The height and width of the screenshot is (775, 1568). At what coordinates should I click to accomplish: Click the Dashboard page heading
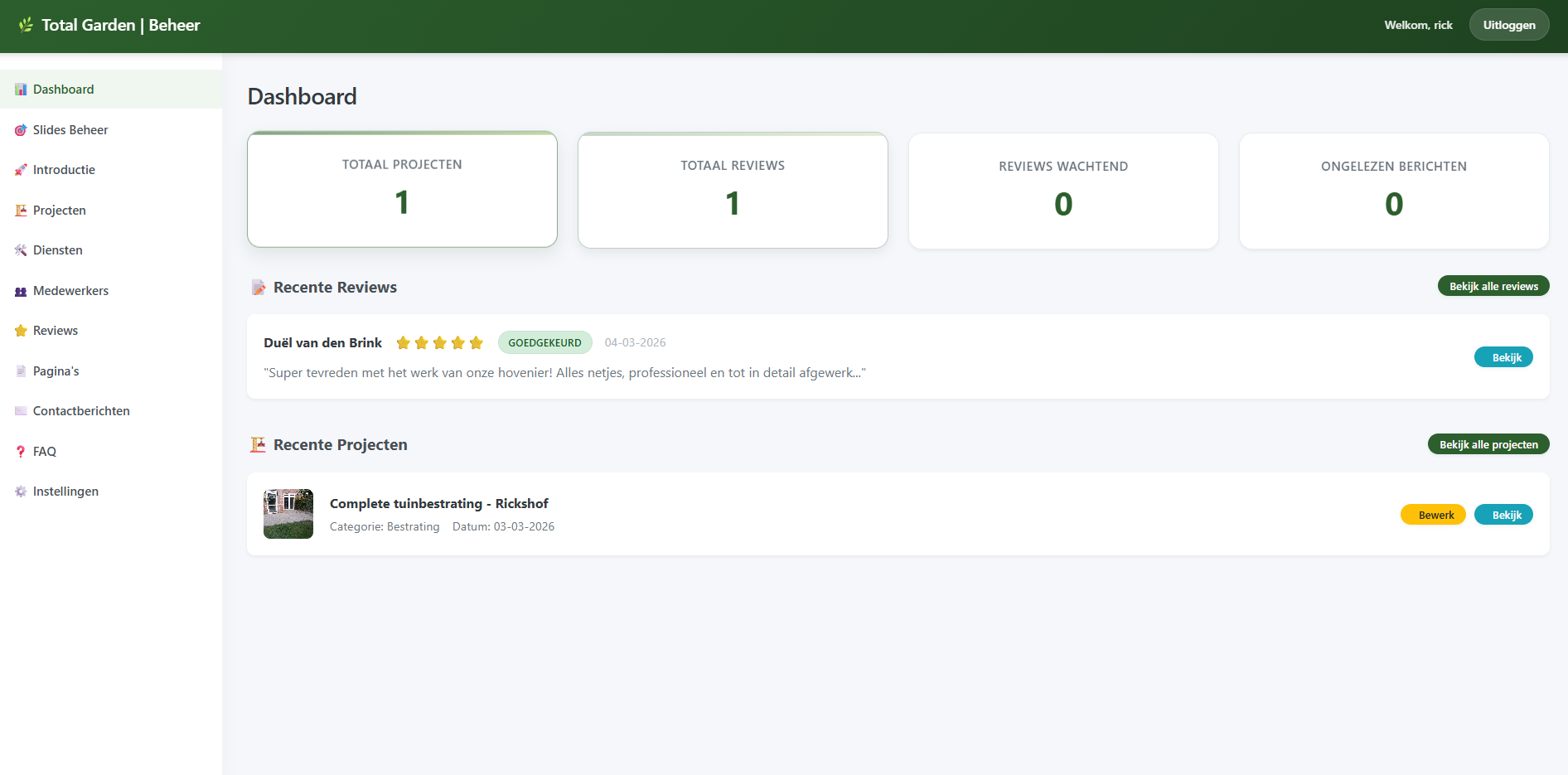coord(302,96)
